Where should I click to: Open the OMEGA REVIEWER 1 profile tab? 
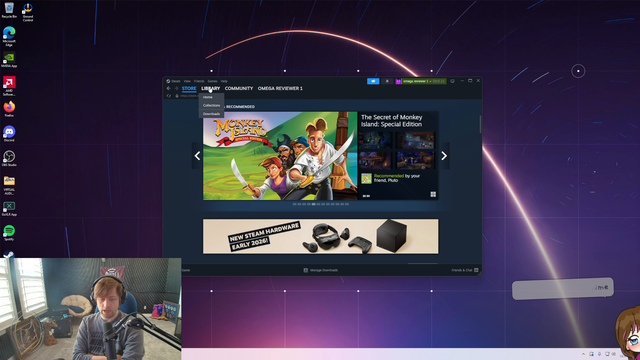coord(280,88)
